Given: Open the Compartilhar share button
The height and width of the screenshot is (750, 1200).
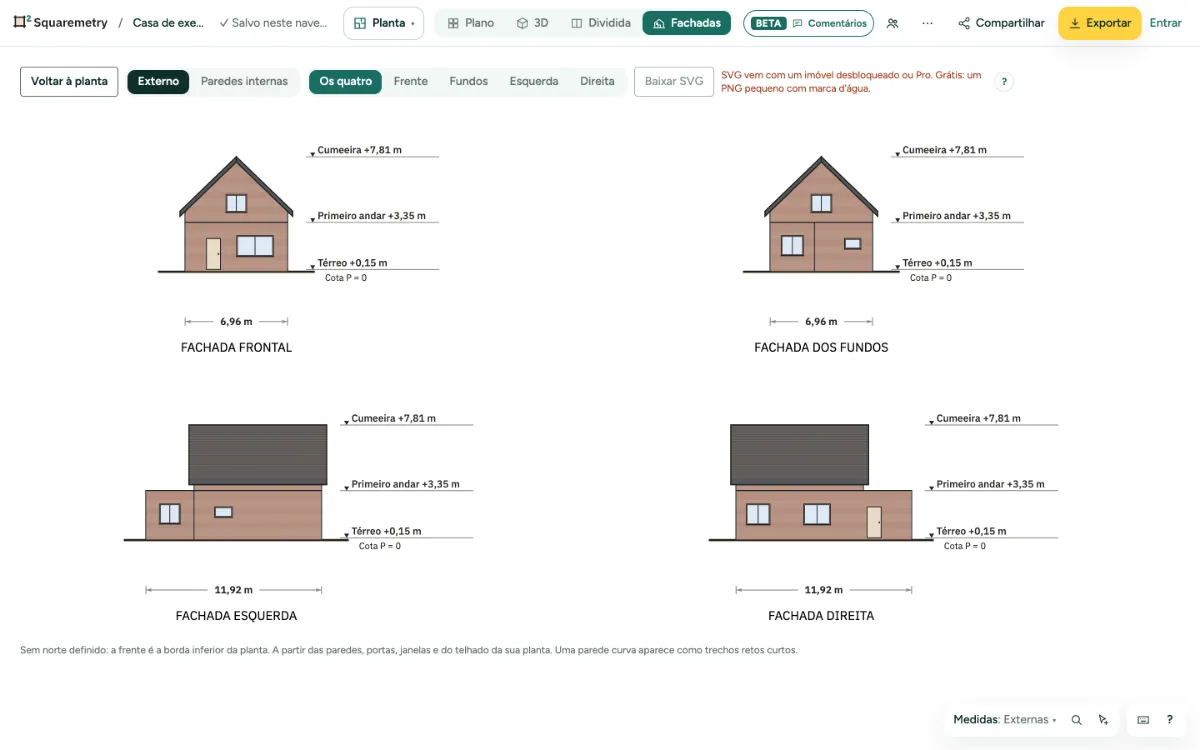Looking at the screenshot, I should (x=1001, y=23).
